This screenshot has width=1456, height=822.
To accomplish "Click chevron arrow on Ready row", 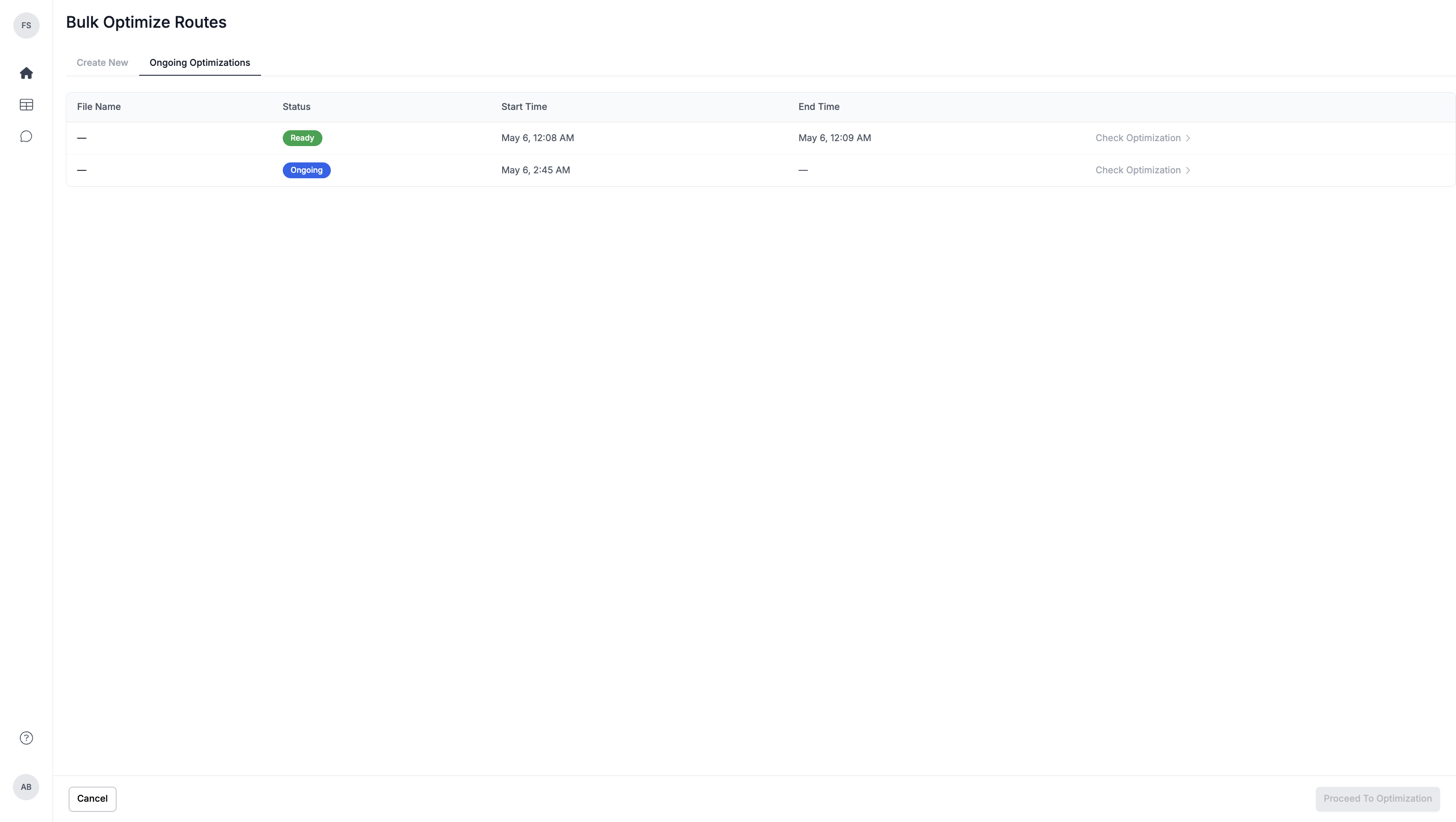I will [x=1188, y=138].
